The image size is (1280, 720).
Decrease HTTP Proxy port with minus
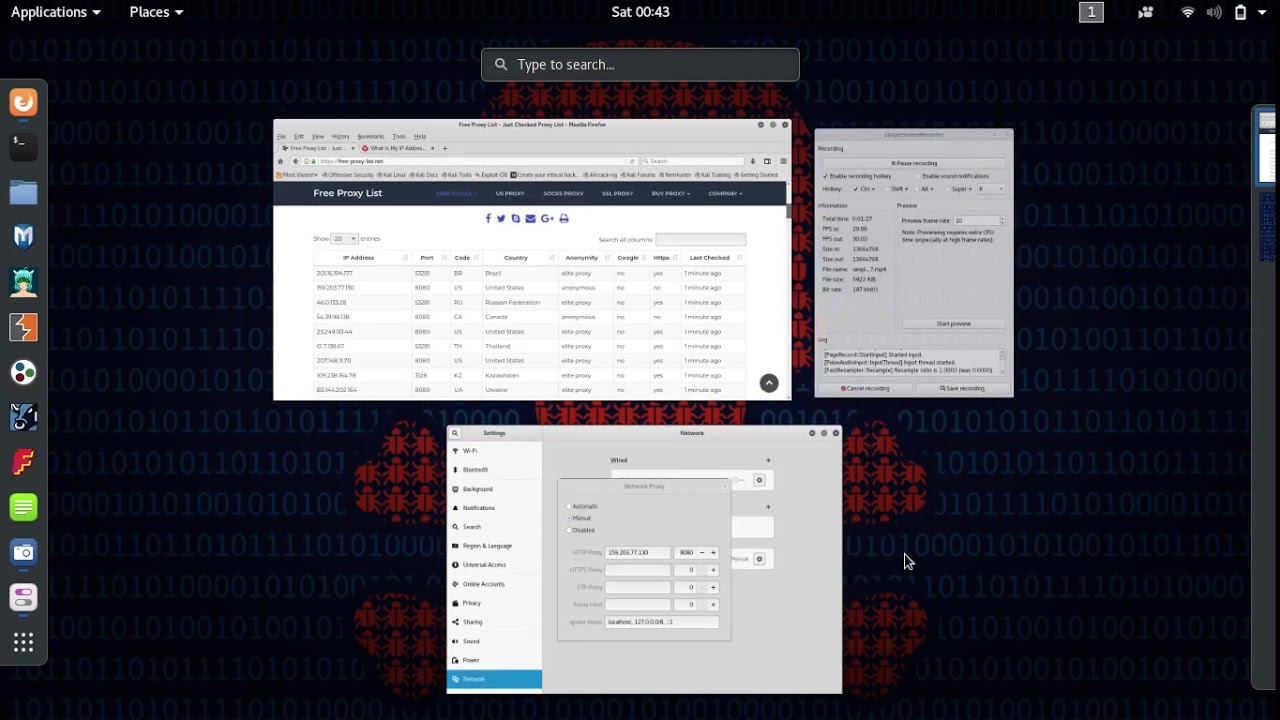point(701,552)
